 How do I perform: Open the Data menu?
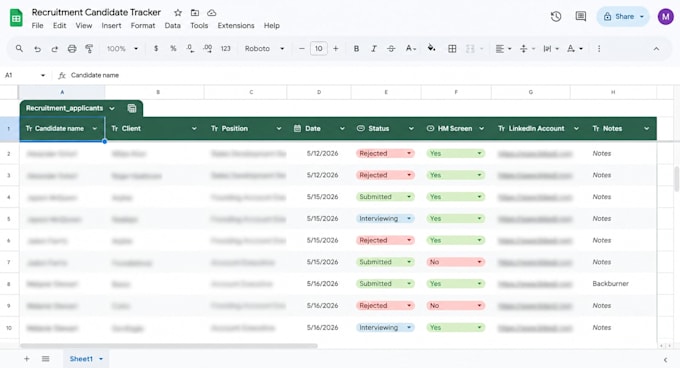(x=172, y=26)
